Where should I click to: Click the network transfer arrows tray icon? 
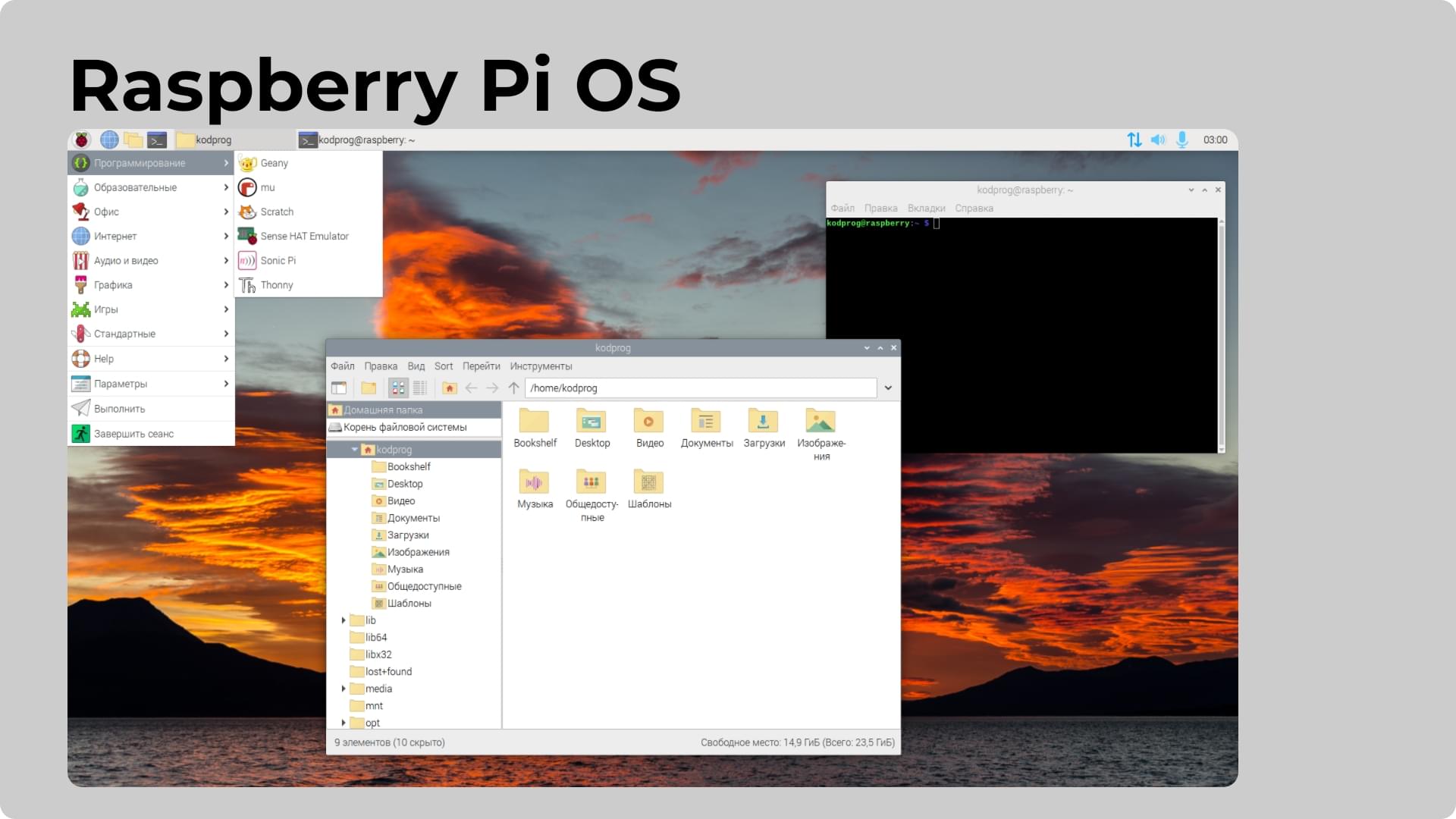1134,140
